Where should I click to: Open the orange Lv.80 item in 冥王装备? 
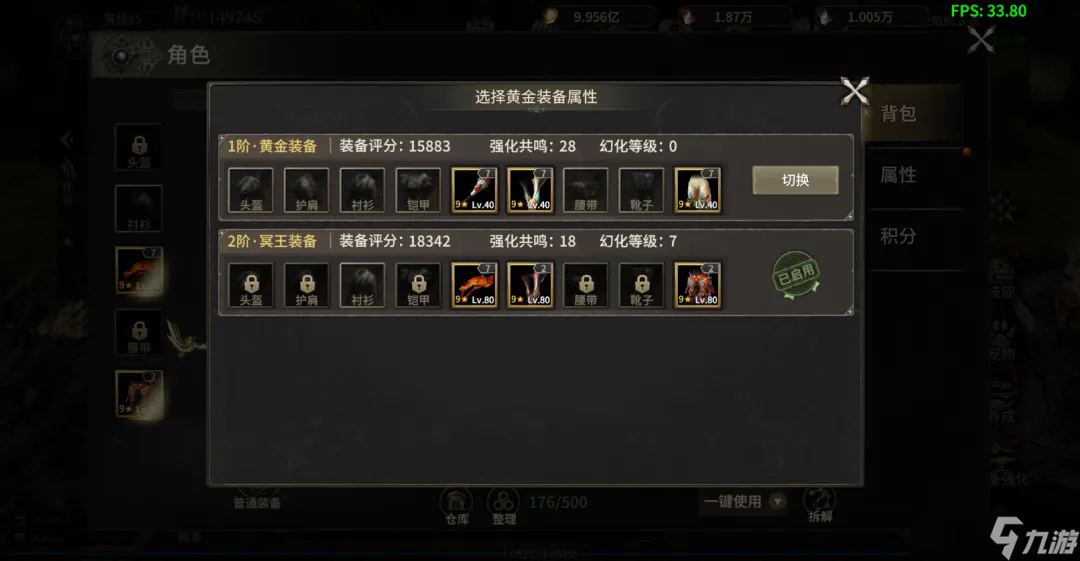coord(474,285)
